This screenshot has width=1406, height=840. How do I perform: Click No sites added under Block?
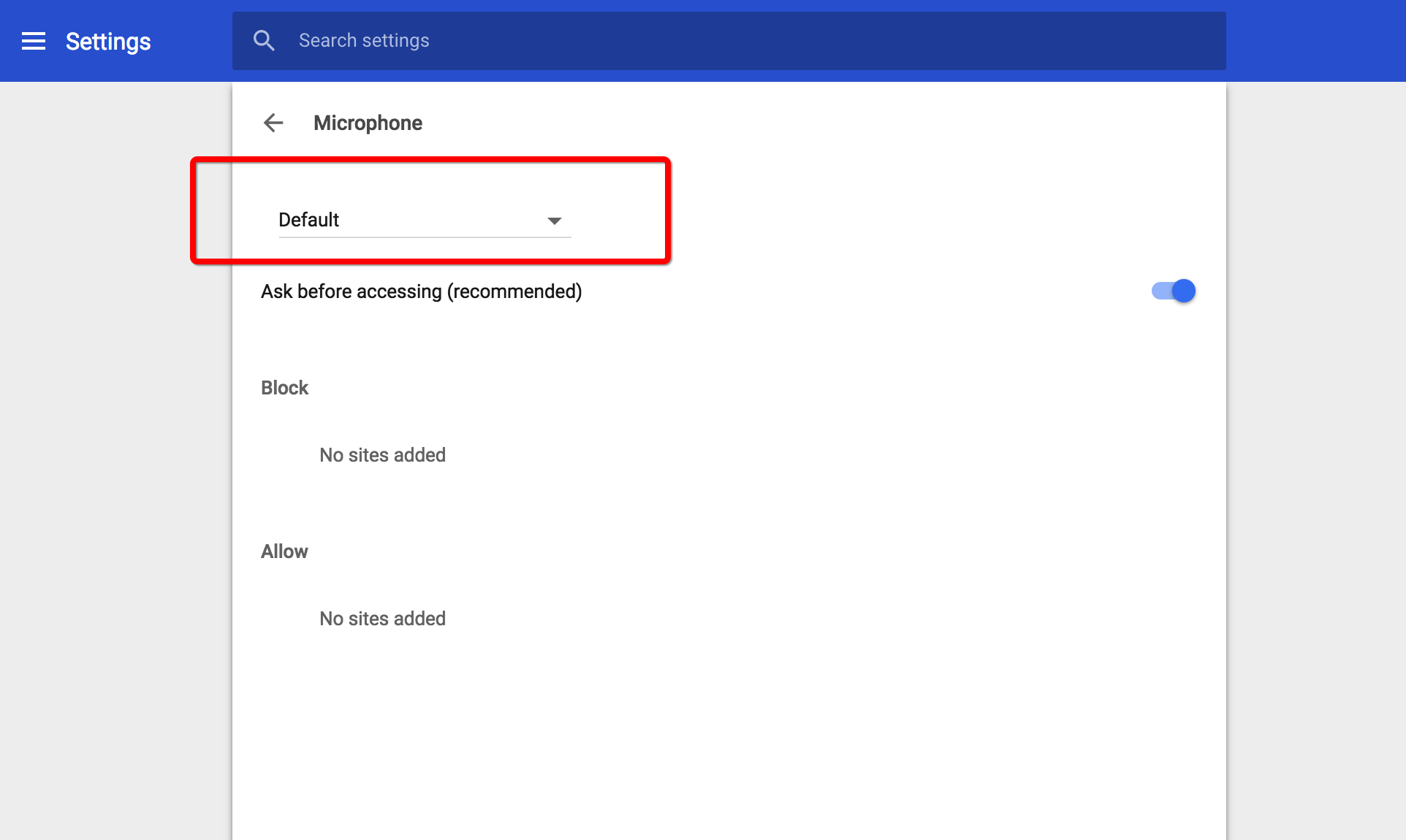tap(381, 454)
